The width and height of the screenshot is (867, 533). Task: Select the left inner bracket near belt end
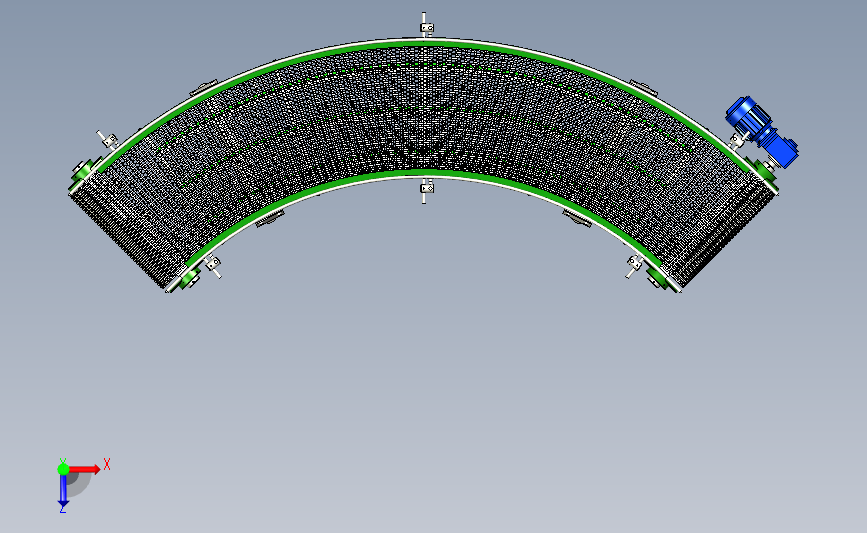pyautogui.click(x=212, y=265)
